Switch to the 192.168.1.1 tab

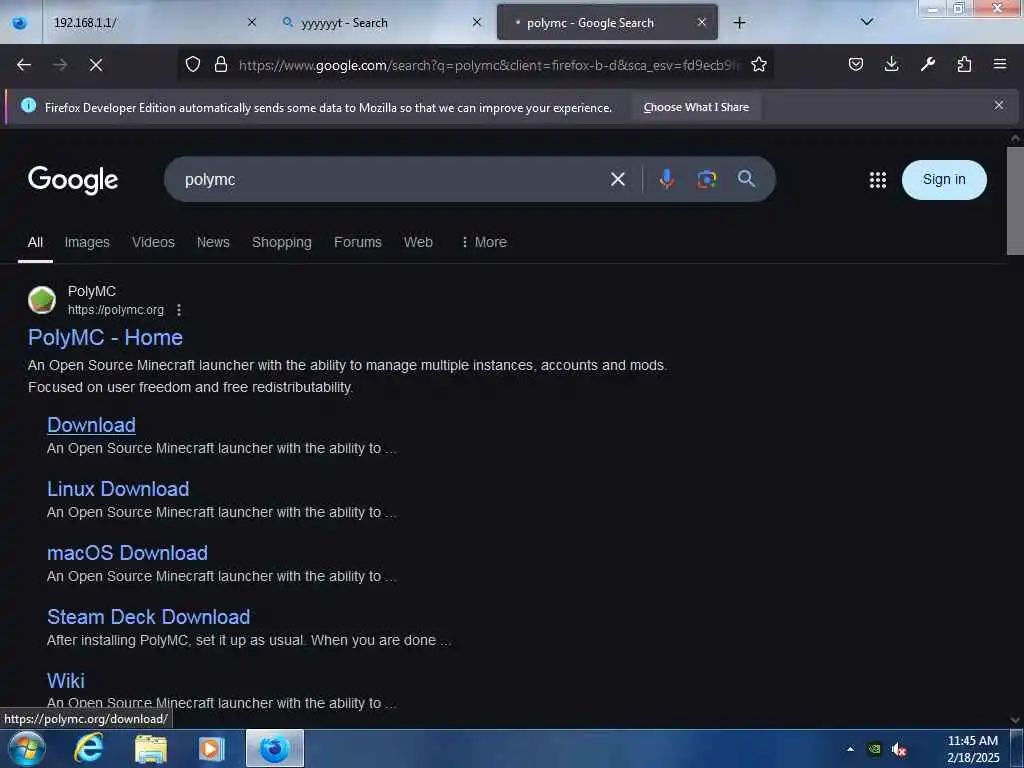coord(145,22)
